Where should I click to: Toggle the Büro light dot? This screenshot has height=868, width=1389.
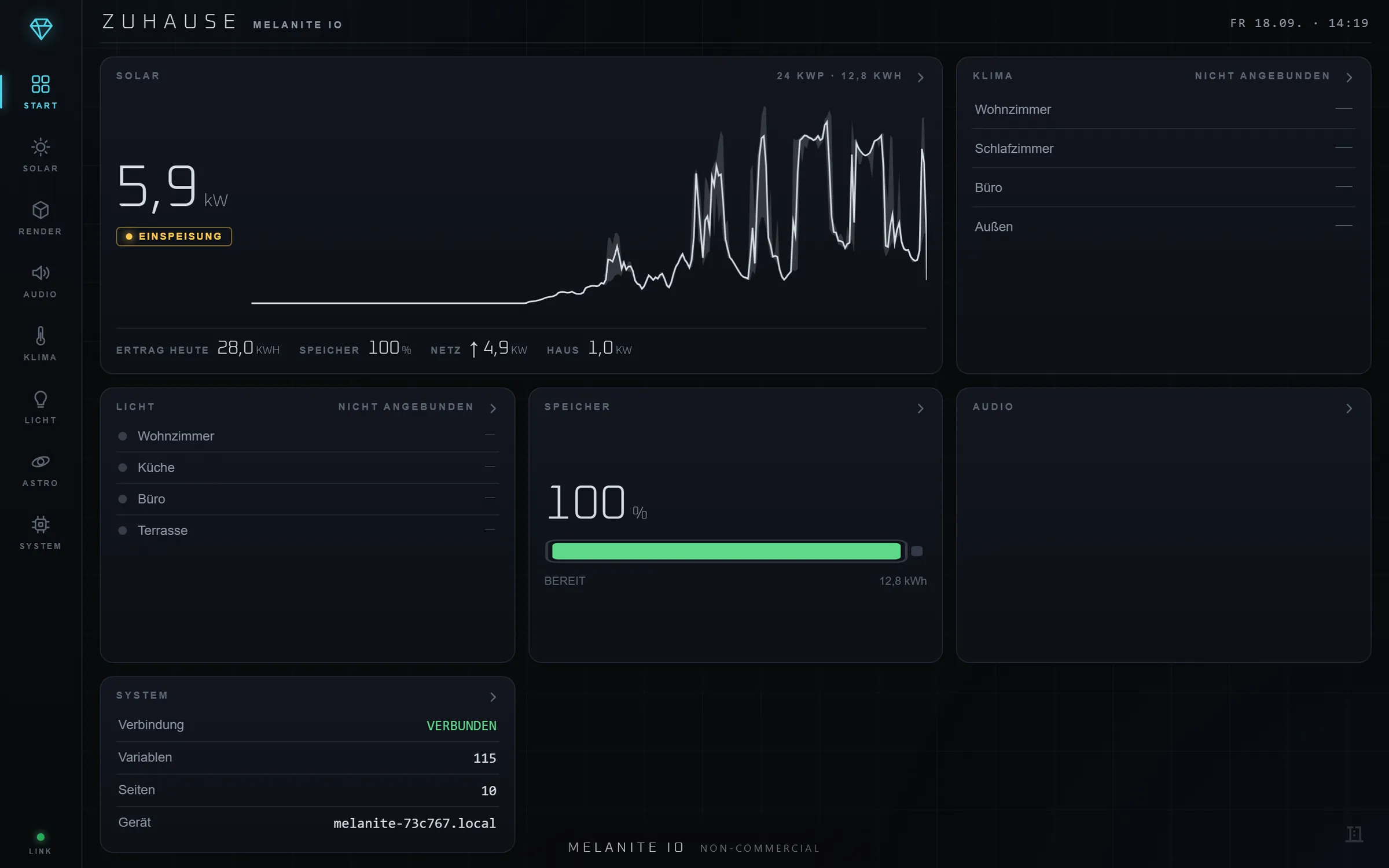pos(123,499)
